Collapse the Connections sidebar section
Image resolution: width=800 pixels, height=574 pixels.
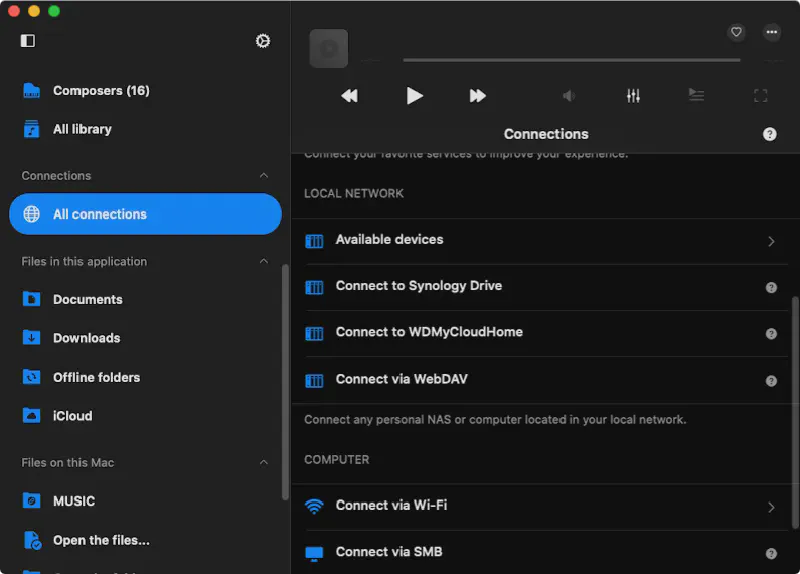pyautogui.click(x=264, y=176)
